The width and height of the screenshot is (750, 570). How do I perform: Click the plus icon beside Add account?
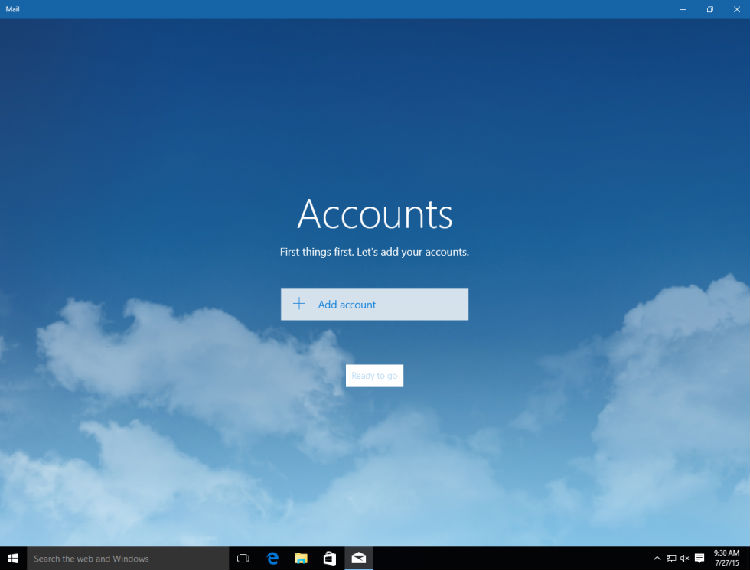[298, 304]
